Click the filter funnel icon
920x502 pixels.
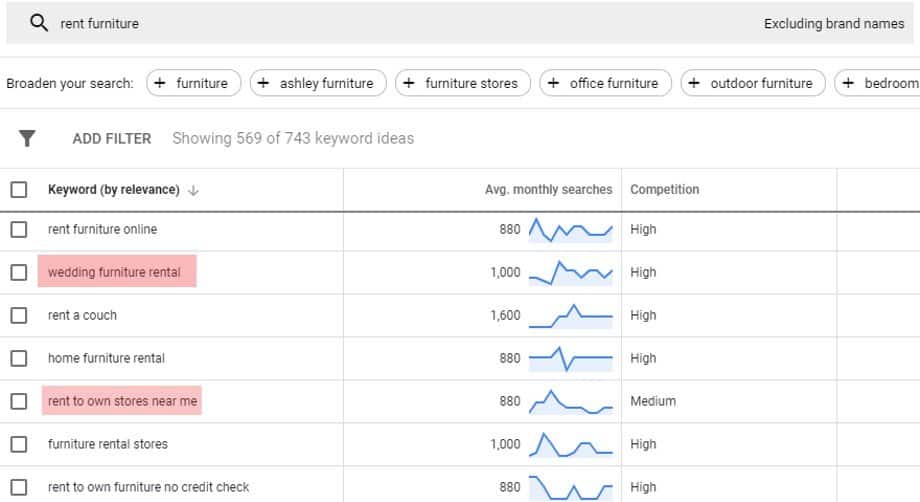(27, 138)
